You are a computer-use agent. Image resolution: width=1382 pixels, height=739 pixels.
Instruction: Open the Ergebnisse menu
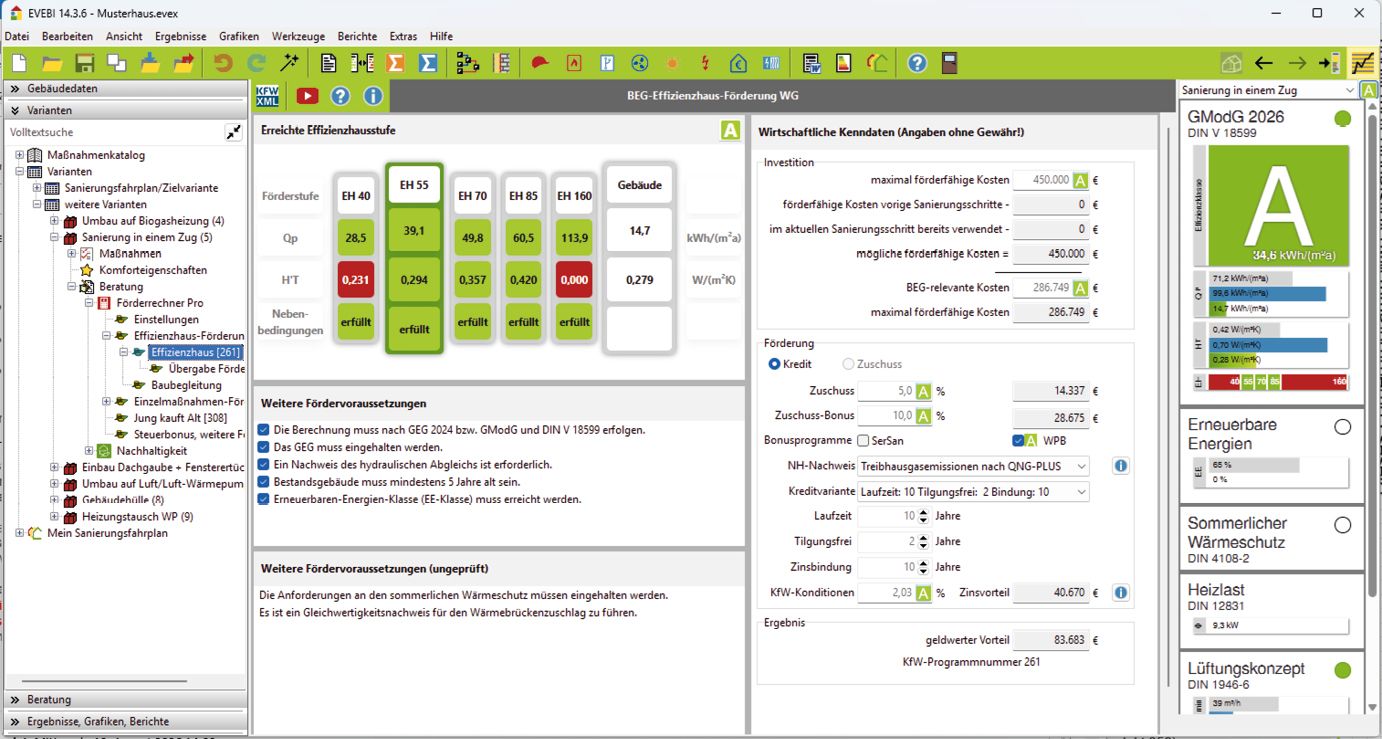tap(181, 36)
